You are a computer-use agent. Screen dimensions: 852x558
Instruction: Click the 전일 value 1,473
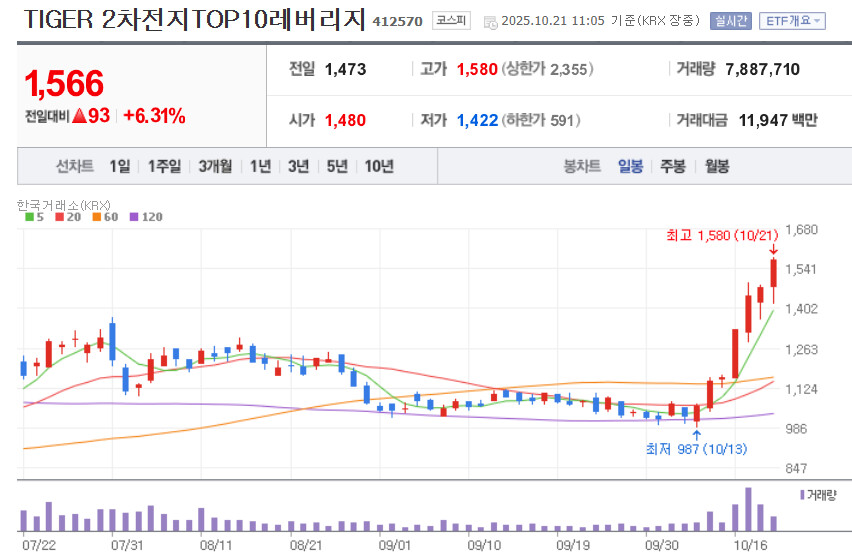coord(346,70)
